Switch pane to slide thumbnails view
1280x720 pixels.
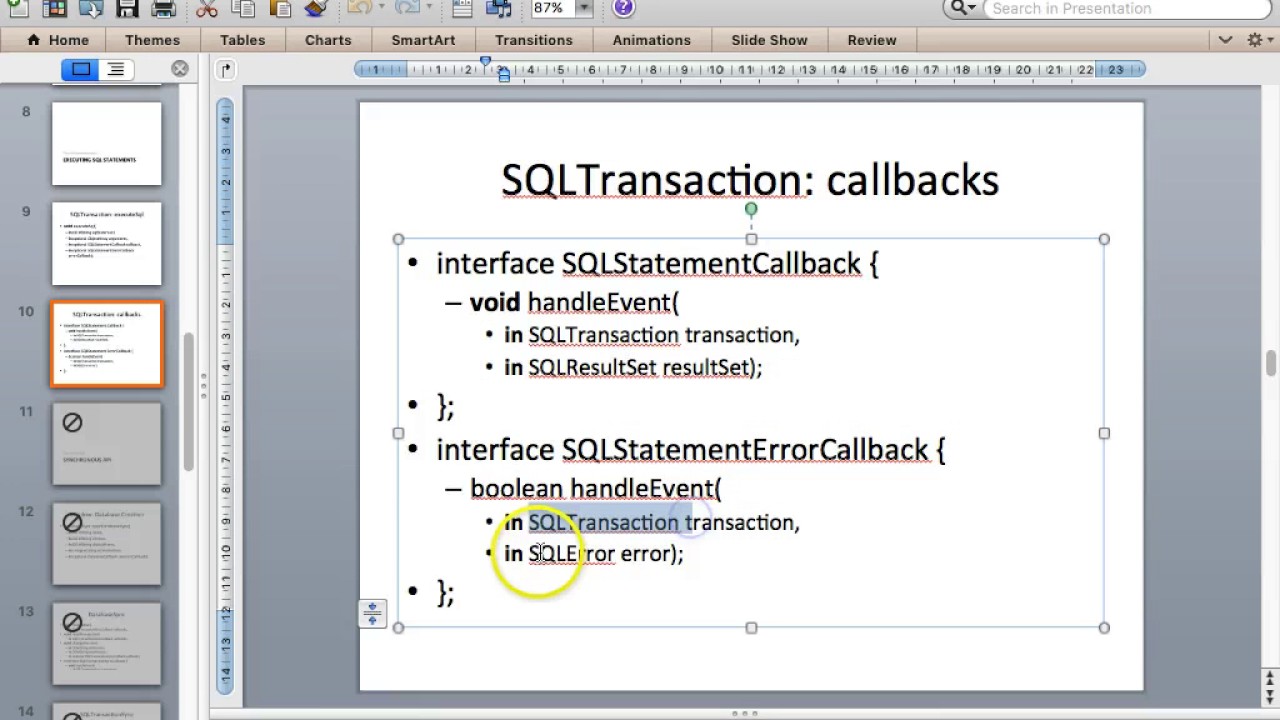pyautogui.click(x=80, y=69)
